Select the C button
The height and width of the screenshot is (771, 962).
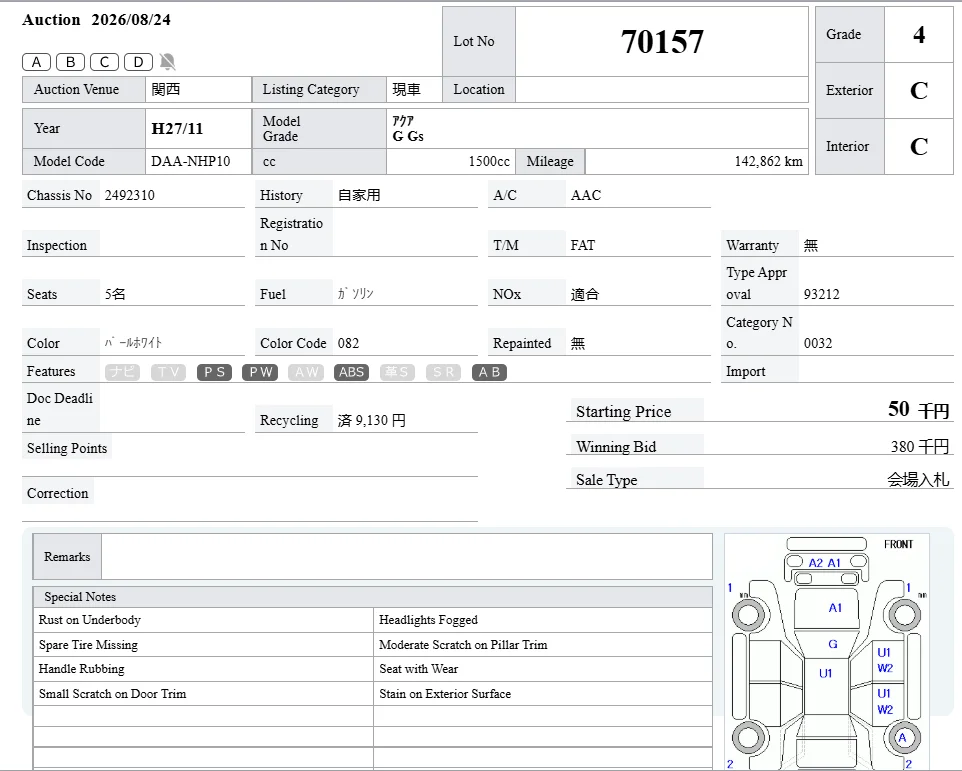[104, 62]
